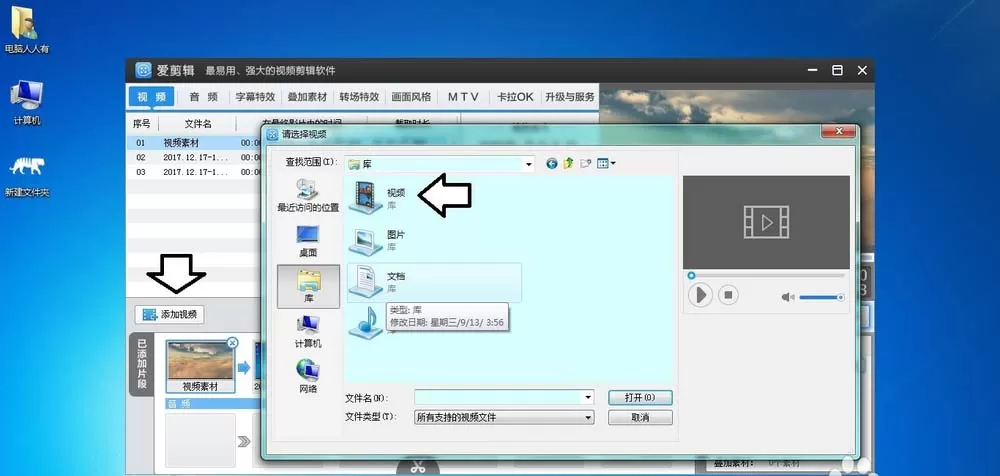Select row 01 视频素材 in list

click(194, 143)
